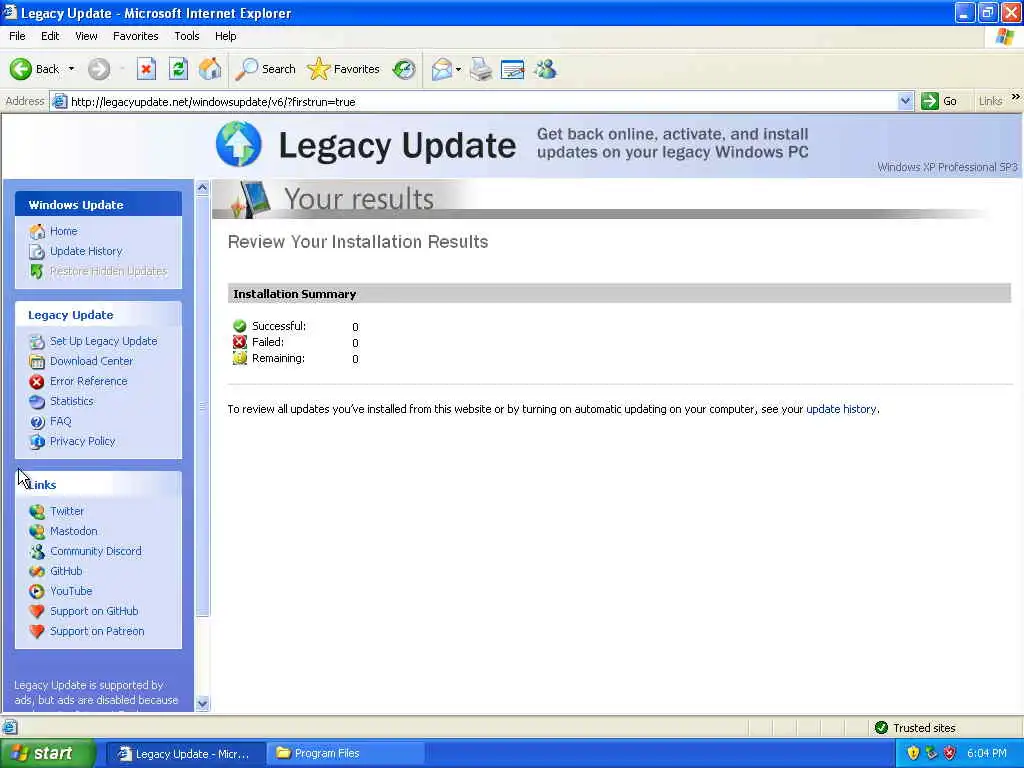Click the red shield tray icon
Viewport: 1024px width, 768px height.
tap(950, 754)
